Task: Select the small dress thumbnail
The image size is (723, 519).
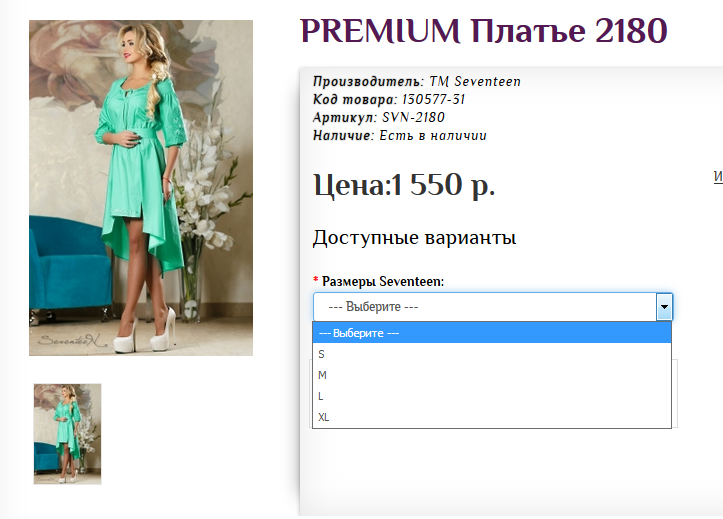Action: [67, 434]
